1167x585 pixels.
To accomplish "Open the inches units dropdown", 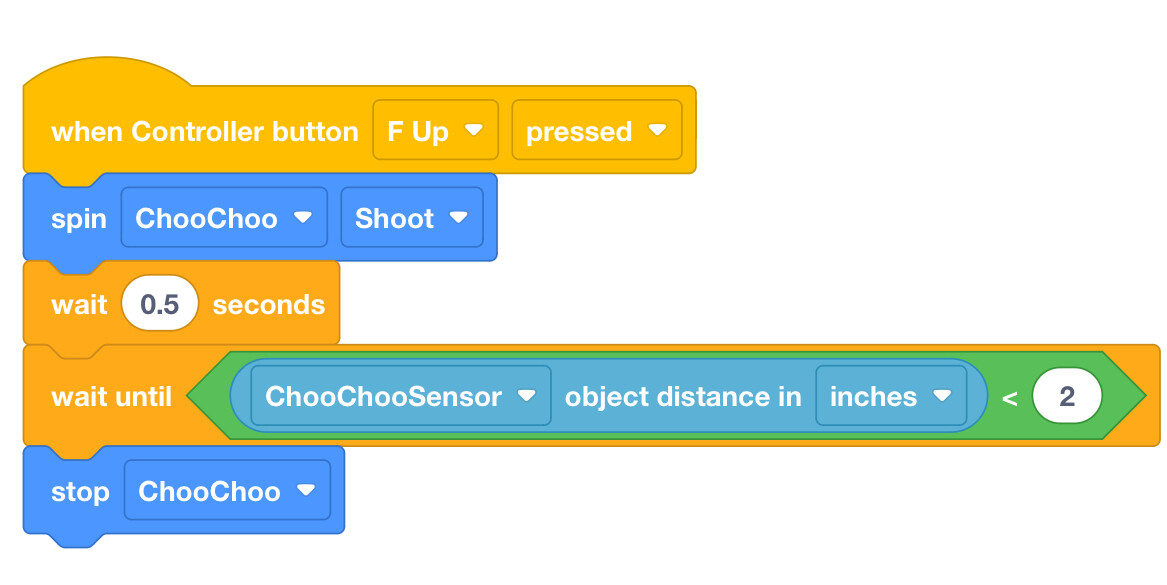I will tap(891, 395).
